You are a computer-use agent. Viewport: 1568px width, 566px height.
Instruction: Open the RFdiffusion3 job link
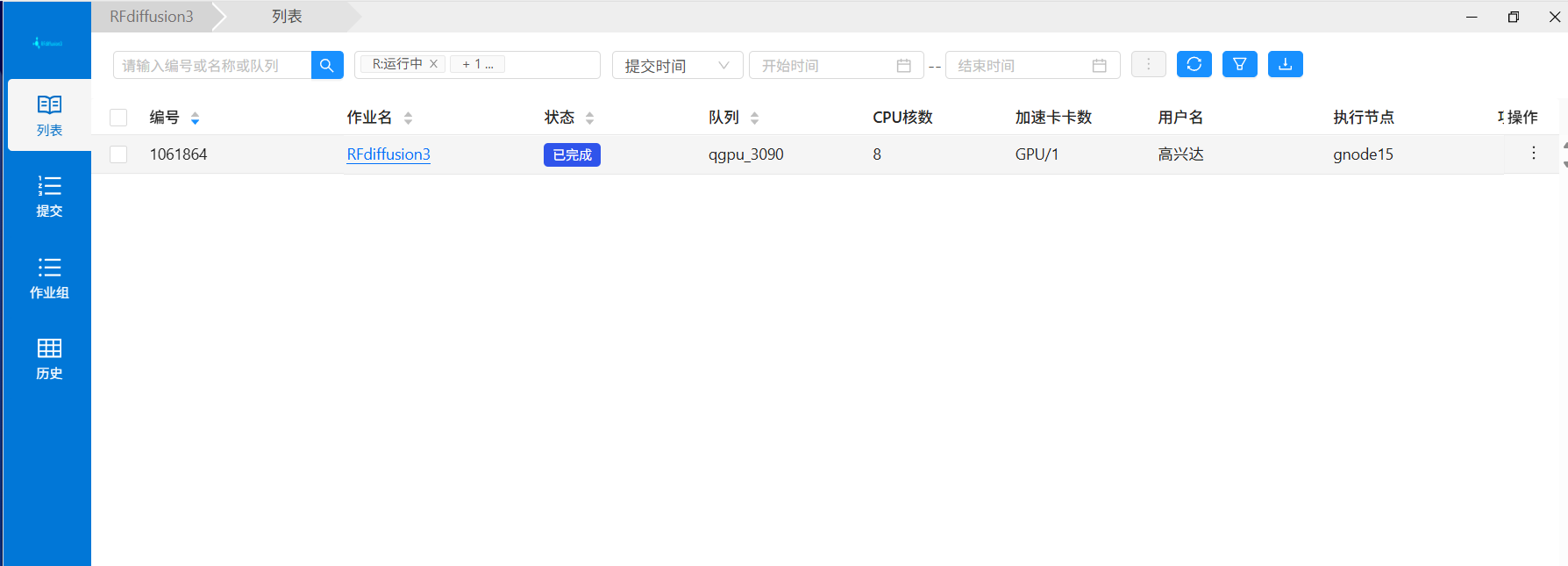point(388,154)
